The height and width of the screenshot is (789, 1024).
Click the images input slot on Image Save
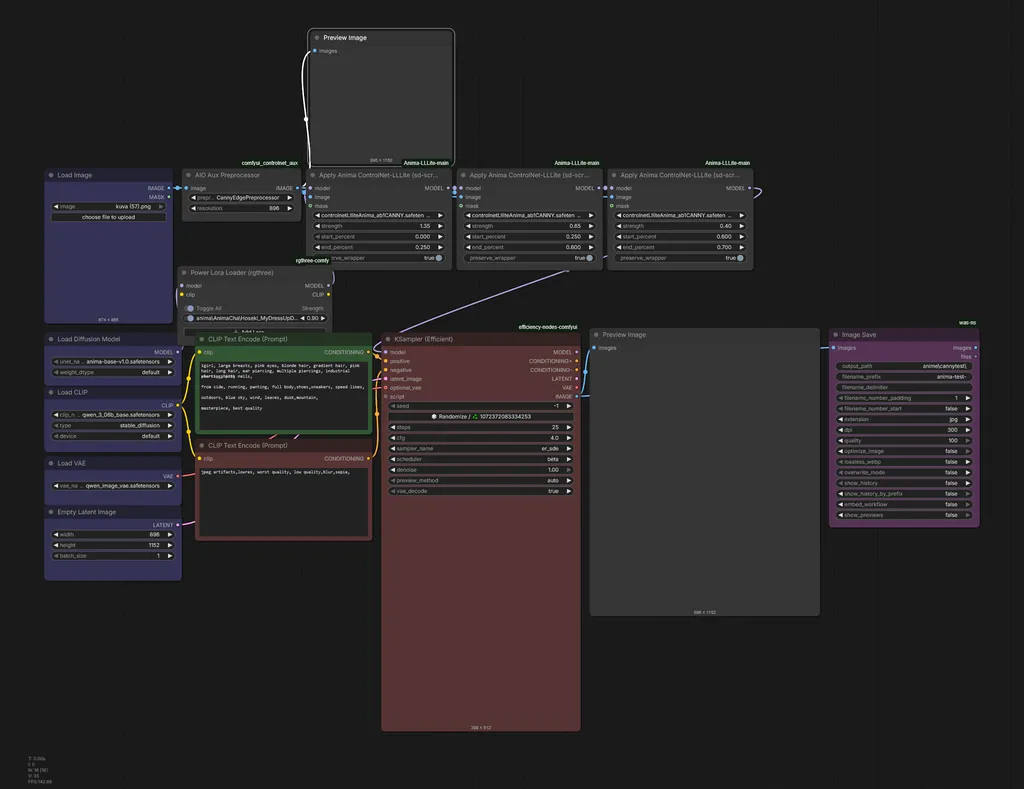[x=834, y=347]
